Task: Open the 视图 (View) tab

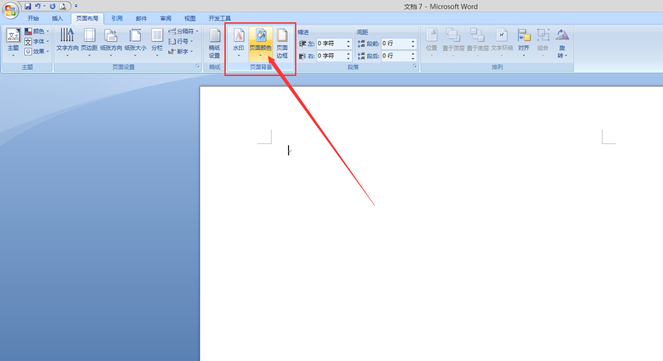Action: [x=190, y=19]
